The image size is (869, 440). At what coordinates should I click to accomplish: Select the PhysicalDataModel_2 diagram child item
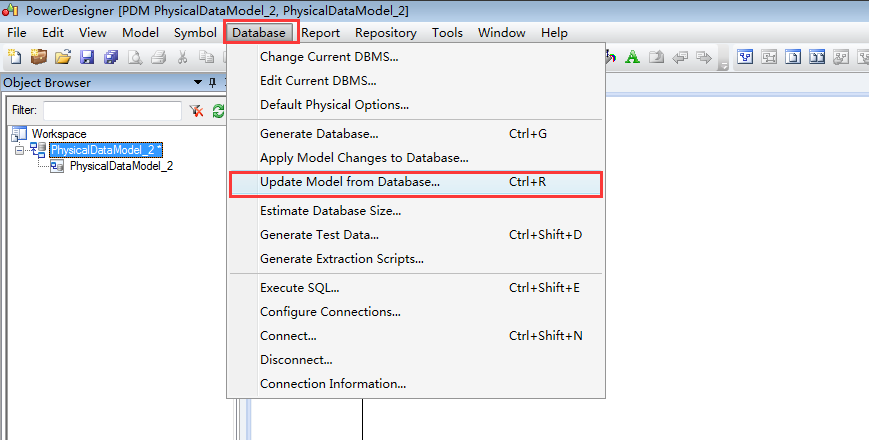coord(121,166)
